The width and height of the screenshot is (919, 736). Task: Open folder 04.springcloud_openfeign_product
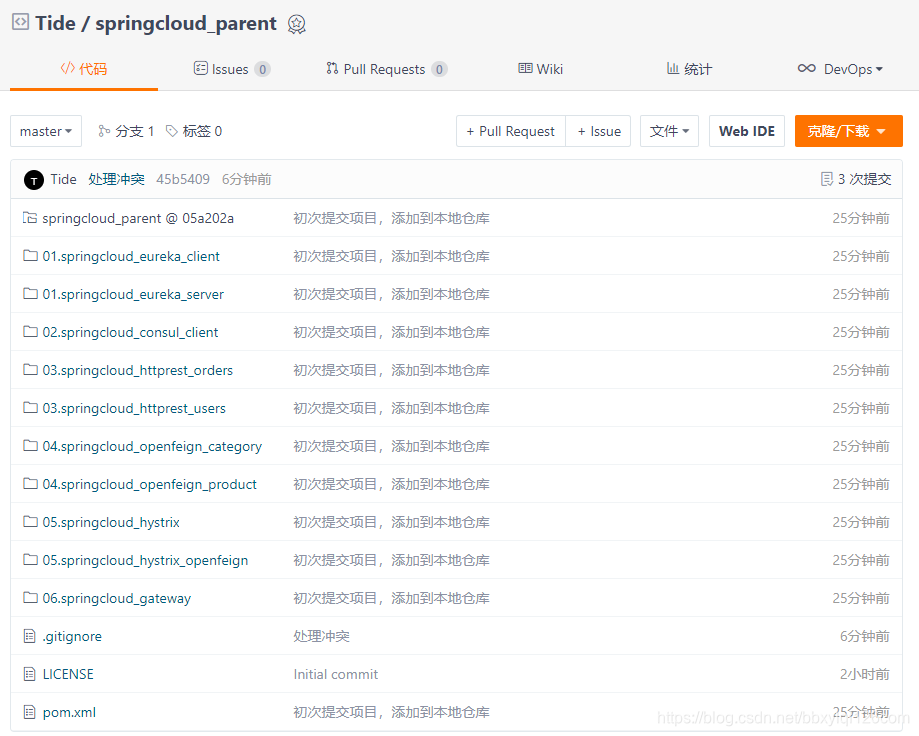[149, 485]
